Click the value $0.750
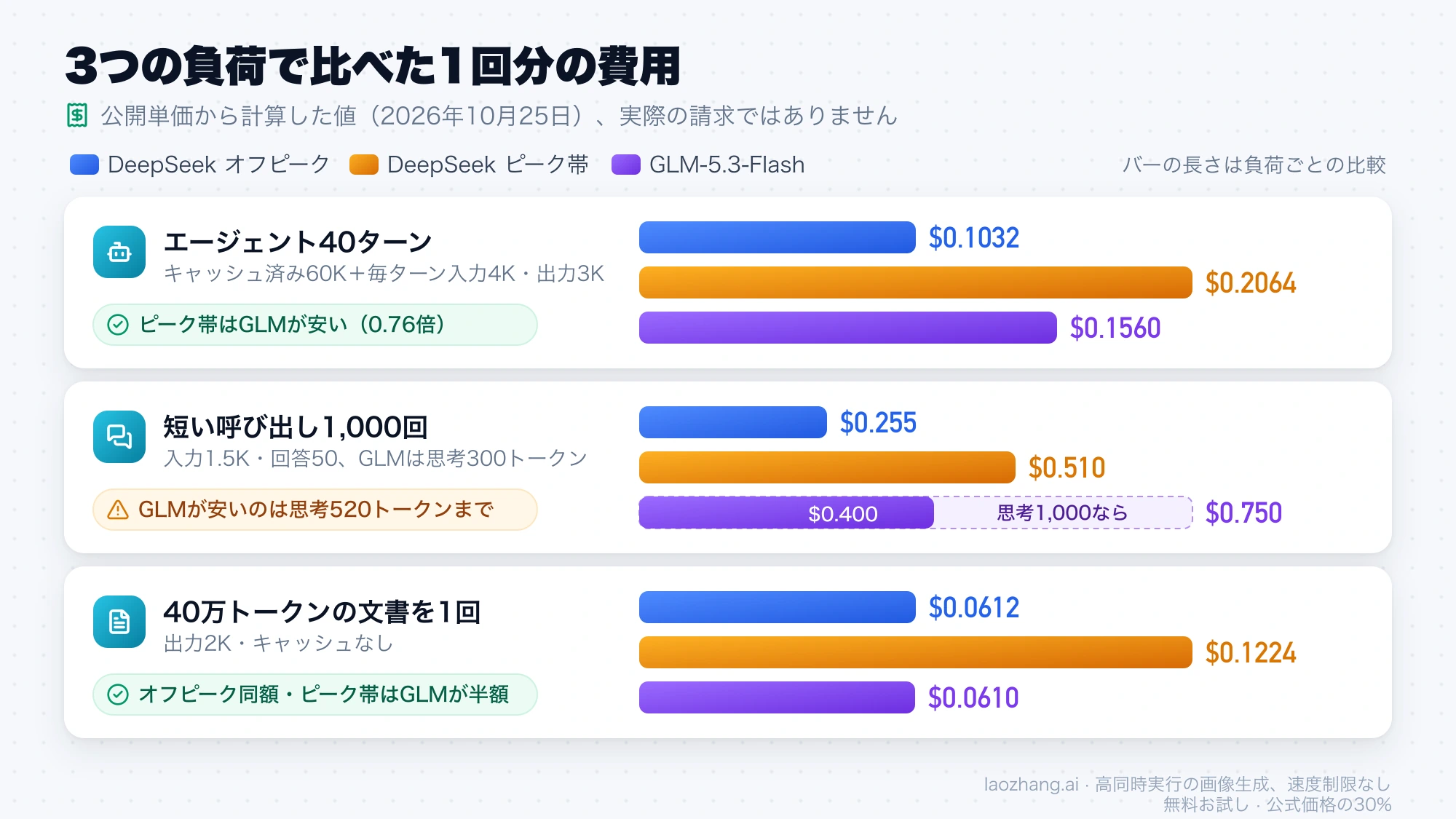This screenshot has height=819, width=1456. (1243, 513)
